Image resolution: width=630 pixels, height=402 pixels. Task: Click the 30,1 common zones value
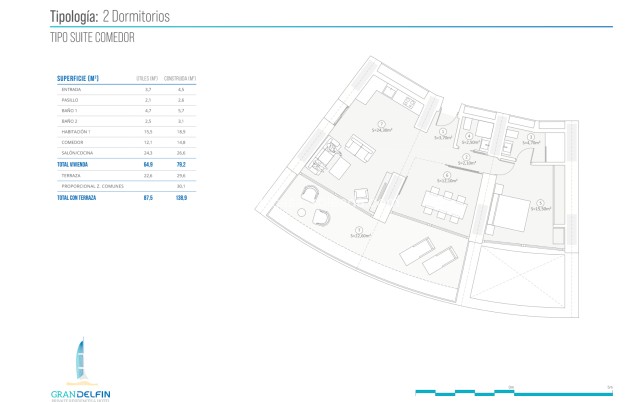(181, 186)
